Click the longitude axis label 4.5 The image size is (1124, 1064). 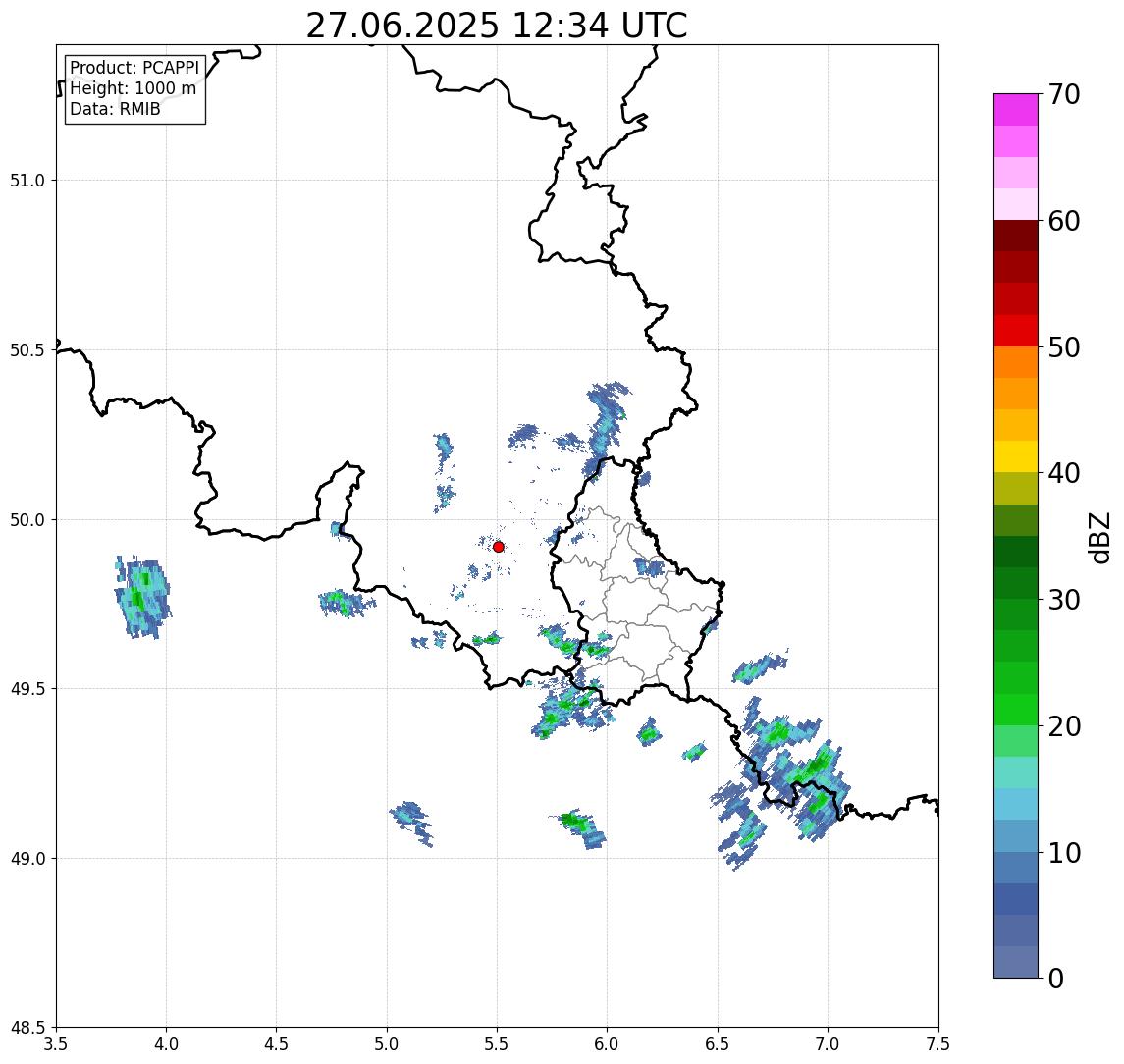277,1044
